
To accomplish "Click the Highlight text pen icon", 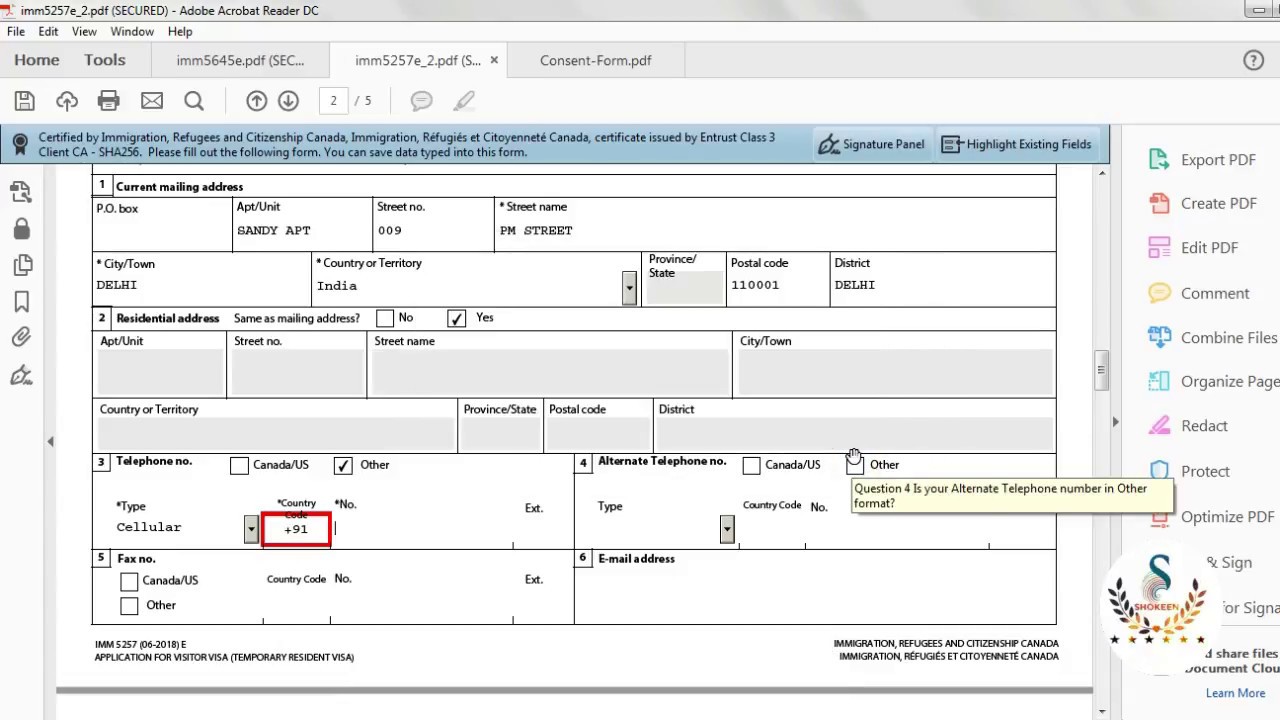I will point(464,101).
